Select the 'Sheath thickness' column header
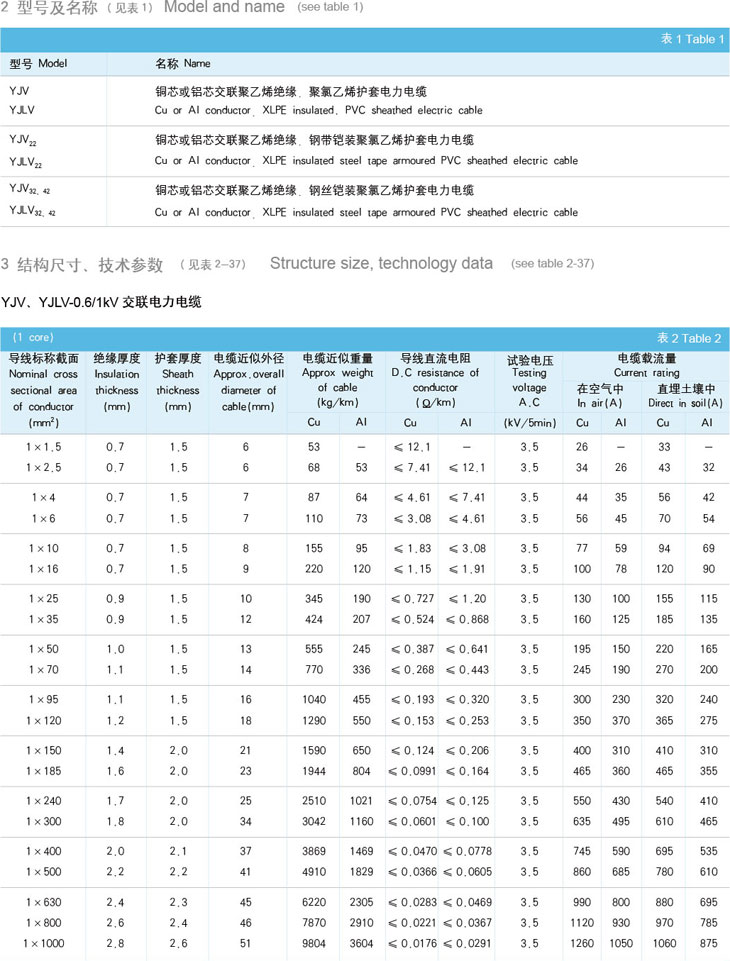This screenshot has width=730, height=961. [178, 382]
